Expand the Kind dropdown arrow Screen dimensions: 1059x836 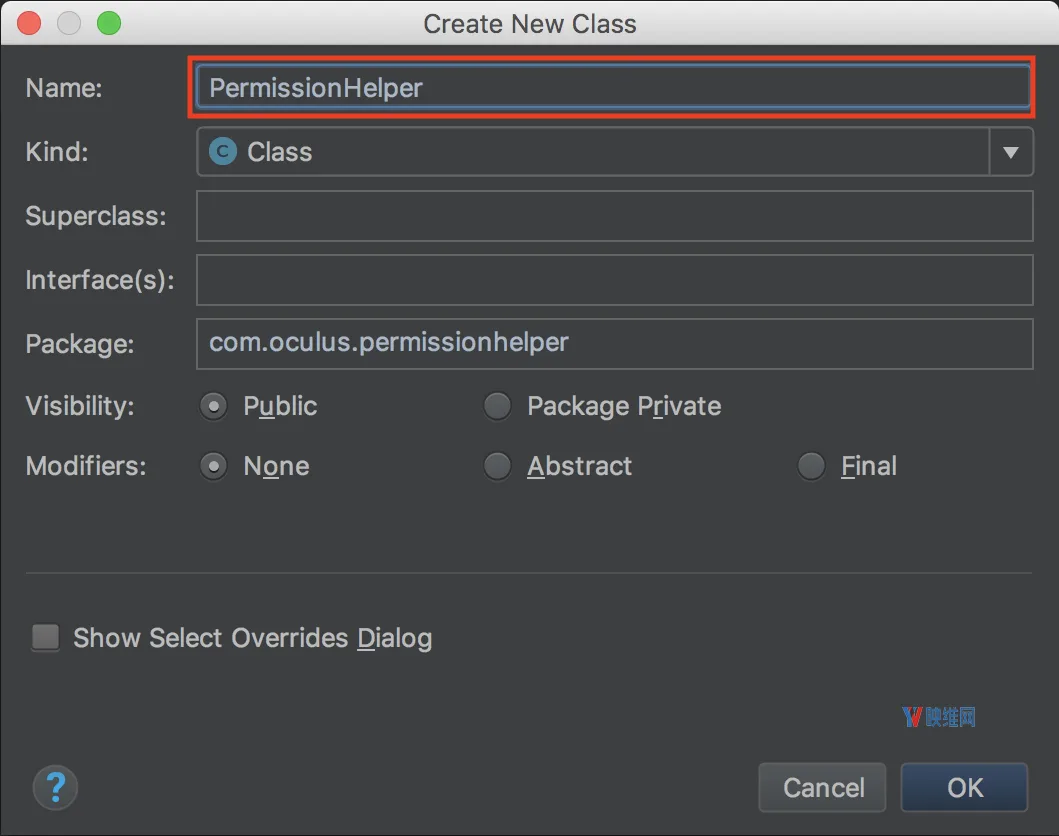[1010, 152]
